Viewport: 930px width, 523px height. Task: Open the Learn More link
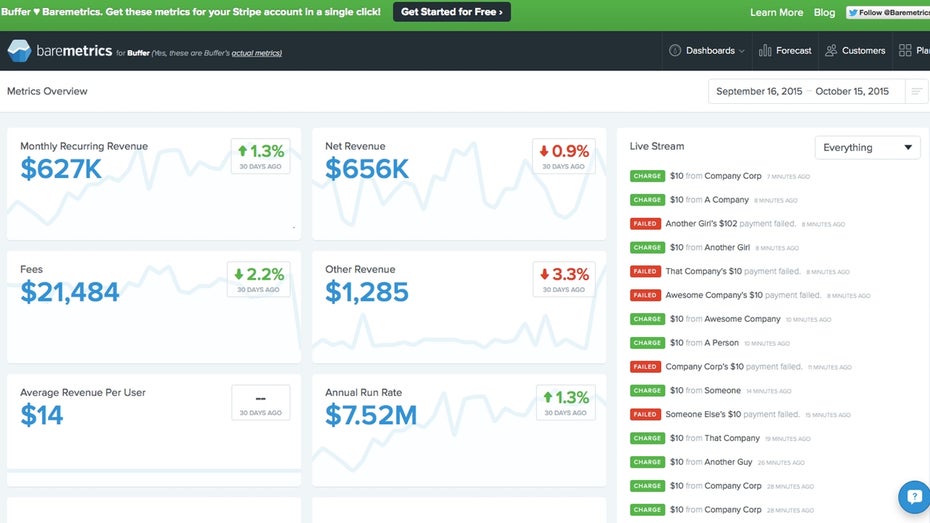click(x=776, y=12)
